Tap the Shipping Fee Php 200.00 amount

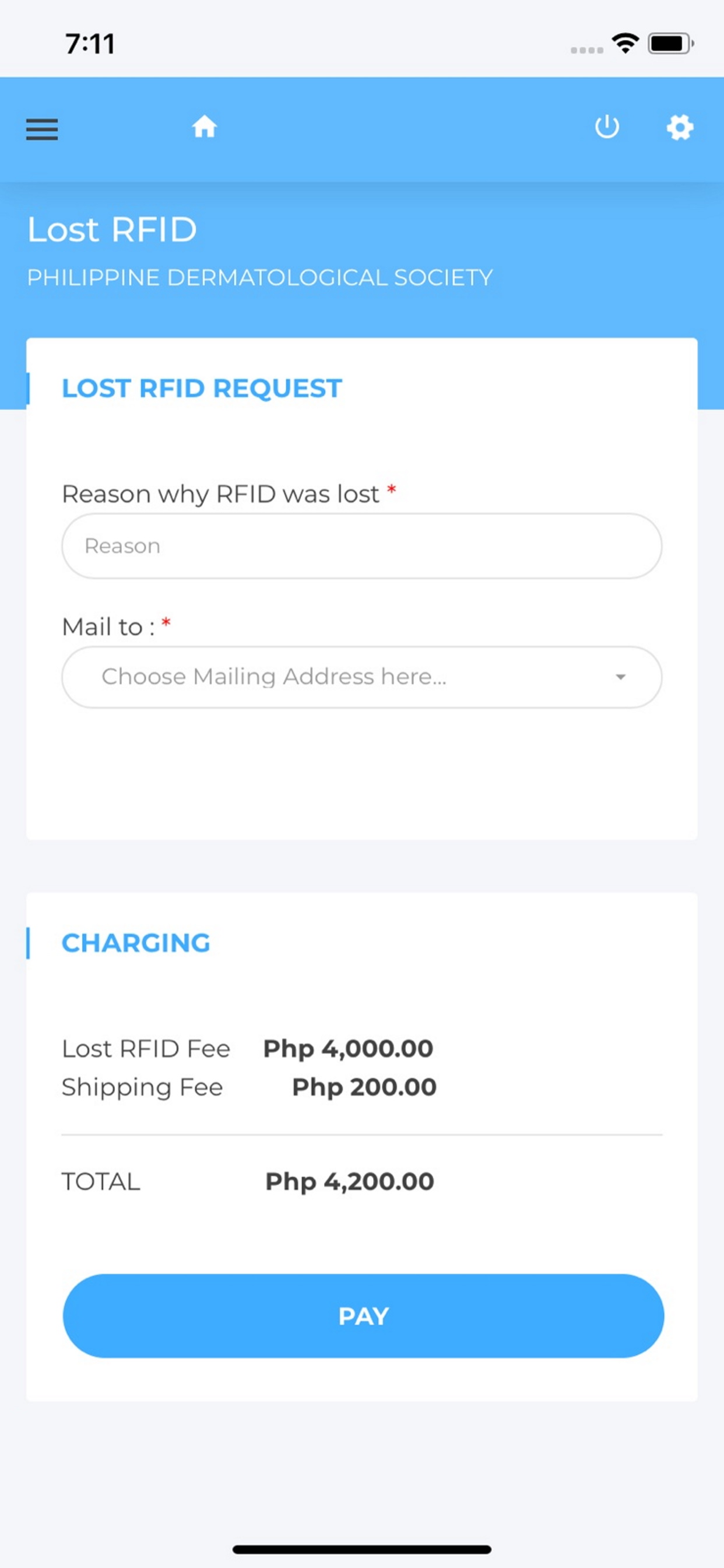(364, 1087)
